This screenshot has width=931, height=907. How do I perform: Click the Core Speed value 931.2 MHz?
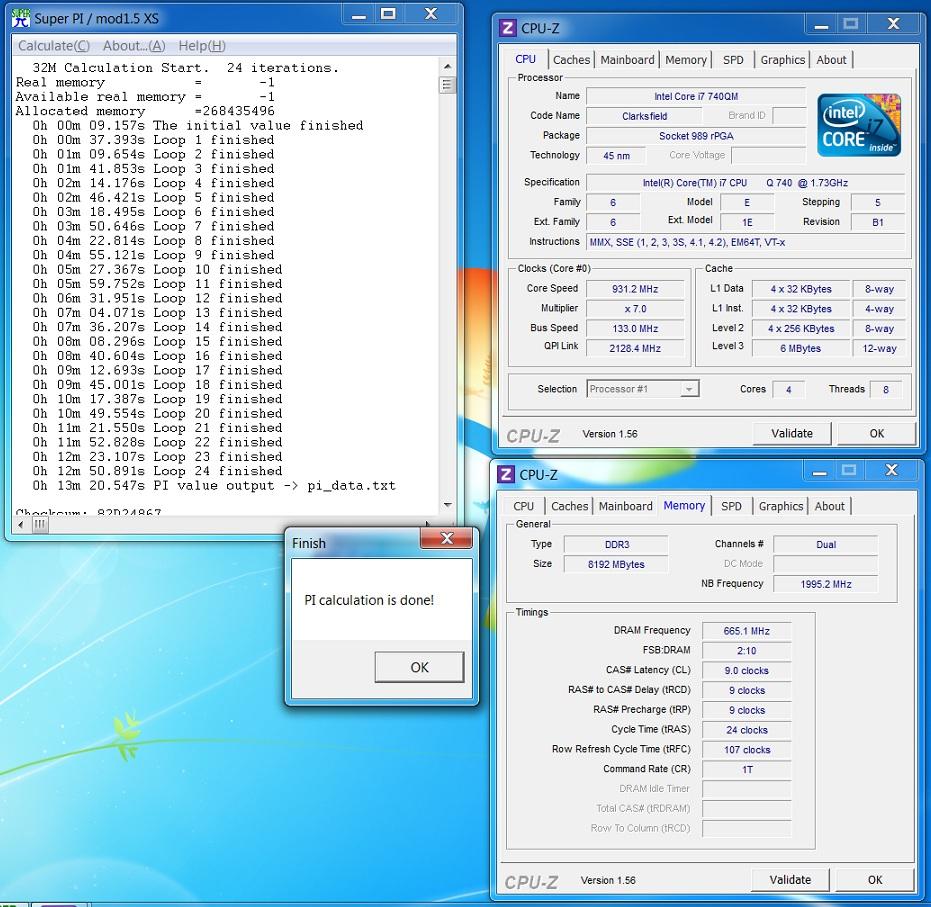(635, 289)
